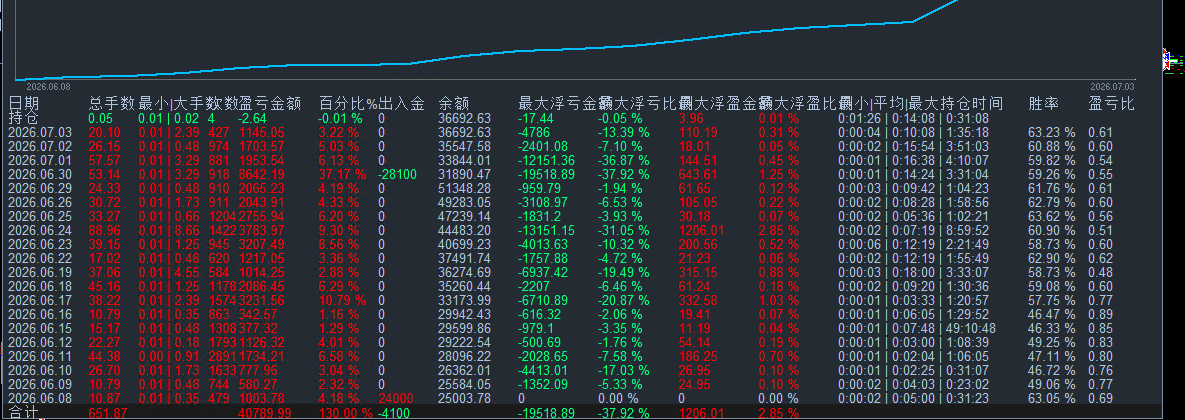Click trade count 1793

point(222,343)
